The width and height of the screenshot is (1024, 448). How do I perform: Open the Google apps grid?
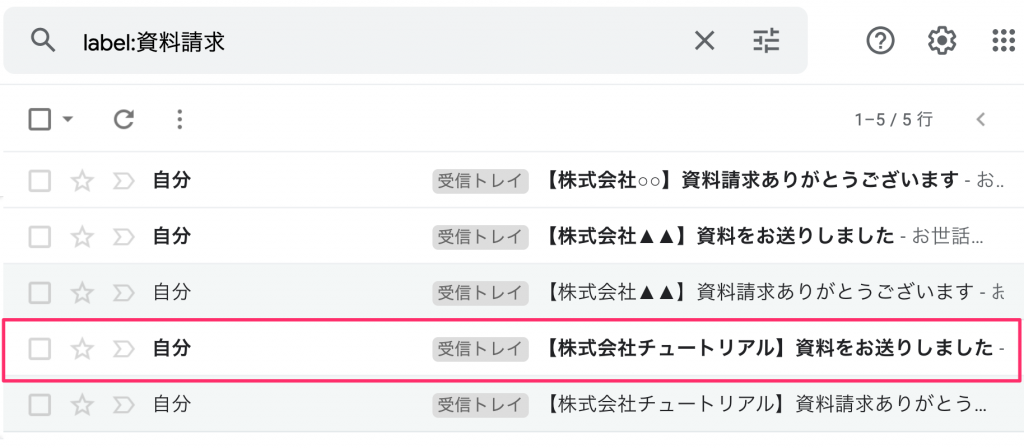1003,42
